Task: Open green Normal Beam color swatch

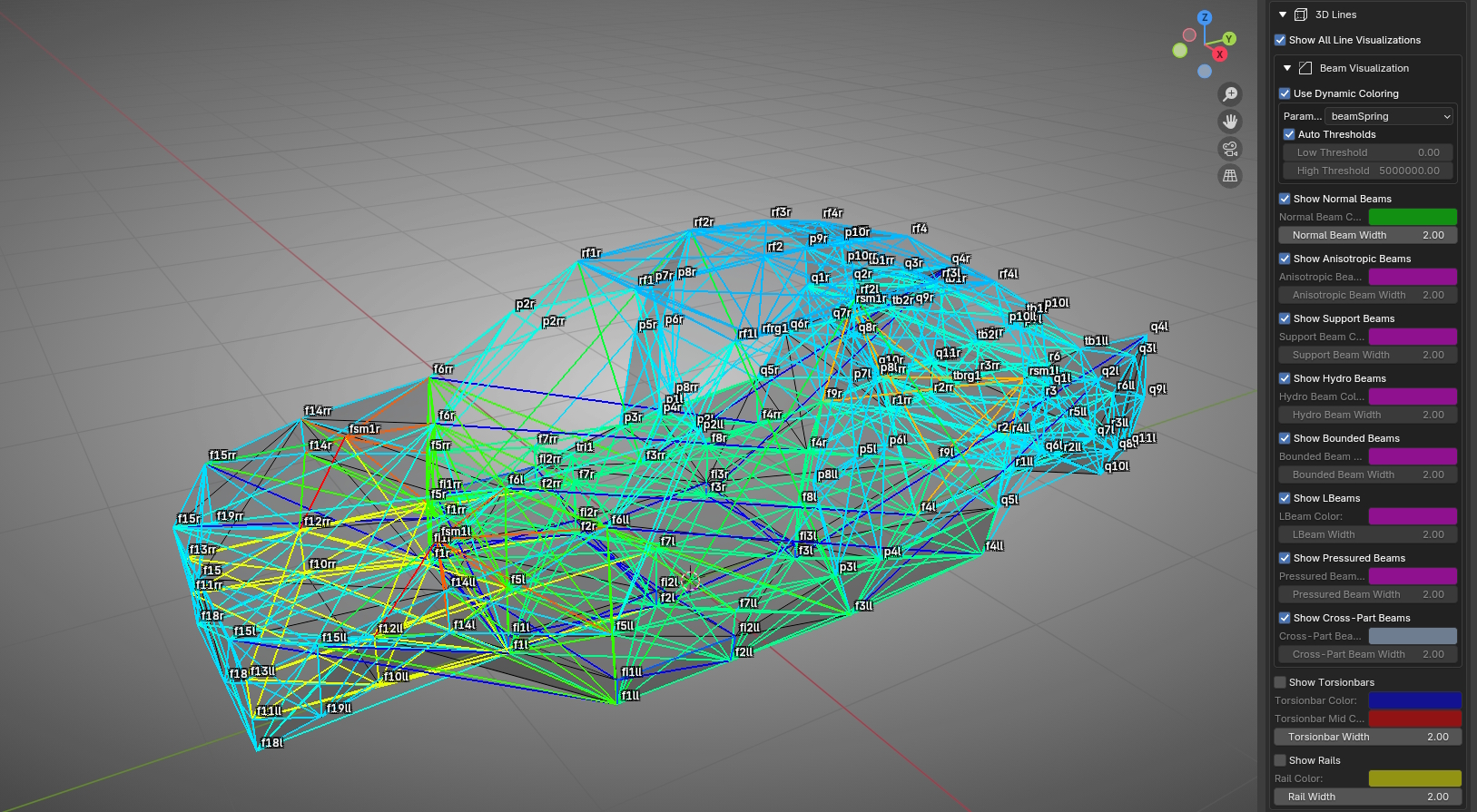Action: pos(1413,217)
